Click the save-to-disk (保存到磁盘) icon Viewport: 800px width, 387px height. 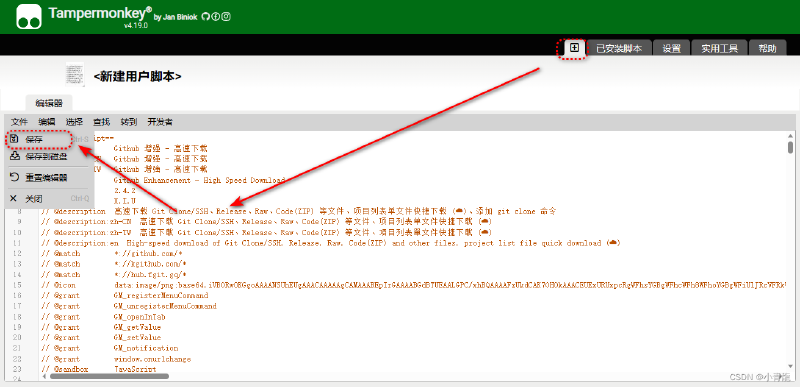[14, 156]
